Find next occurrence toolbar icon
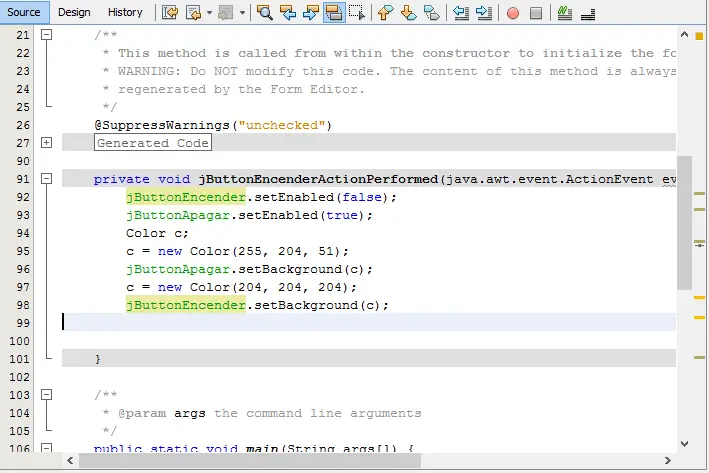 click(311, 13)
